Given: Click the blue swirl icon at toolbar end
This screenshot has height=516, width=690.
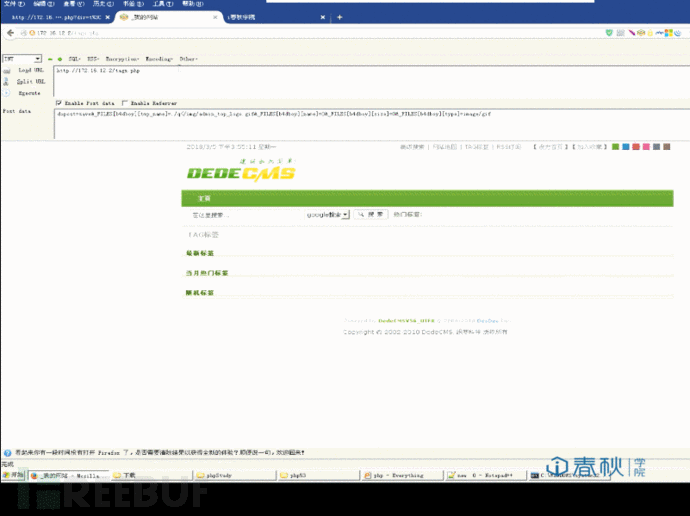Looking at the screenshot, I should click(678, 33).
